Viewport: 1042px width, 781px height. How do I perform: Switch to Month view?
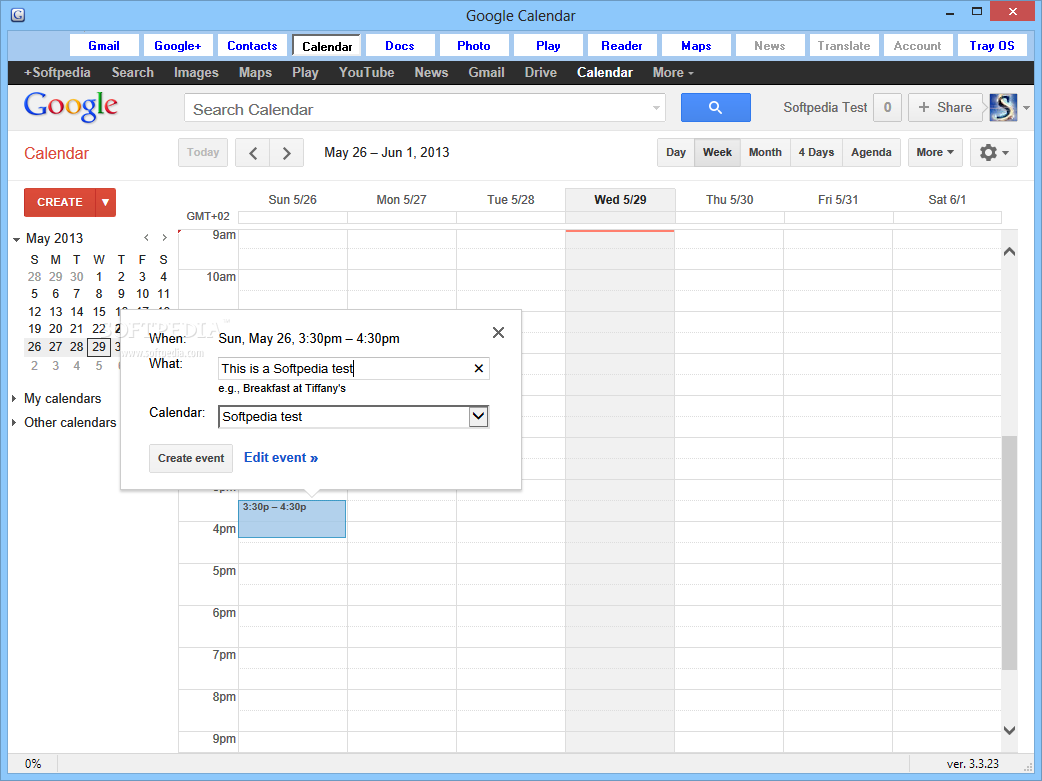point(766,152)
